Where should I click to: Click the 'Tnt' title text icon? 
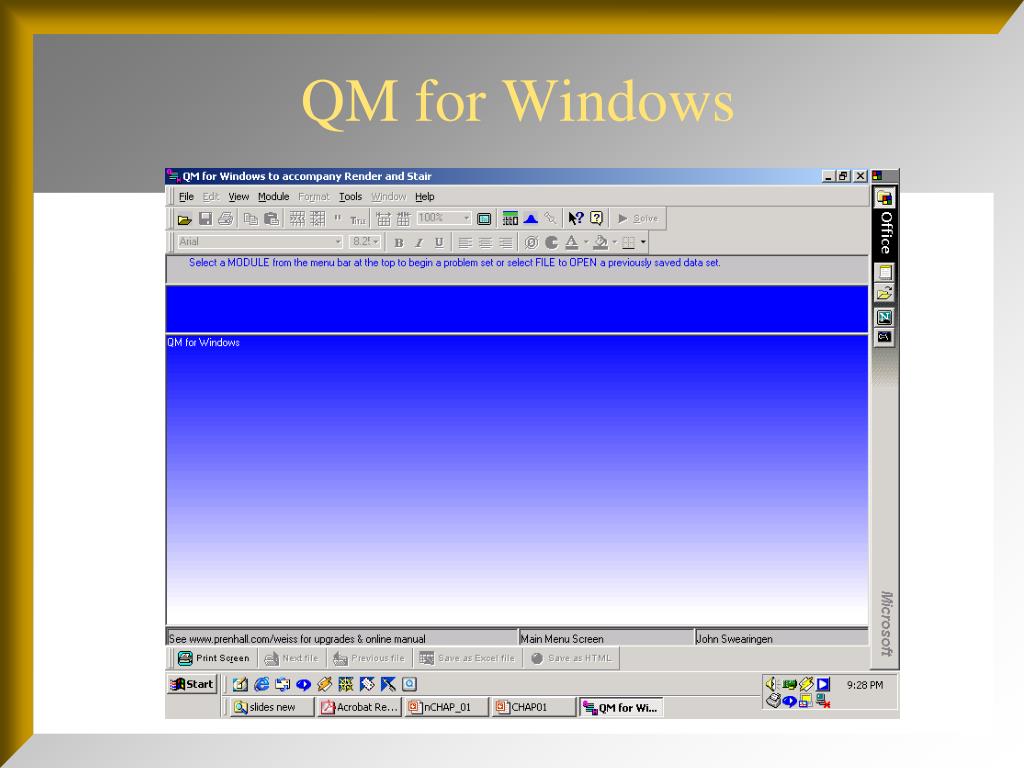pyautogui.click(x=358, y=219)
